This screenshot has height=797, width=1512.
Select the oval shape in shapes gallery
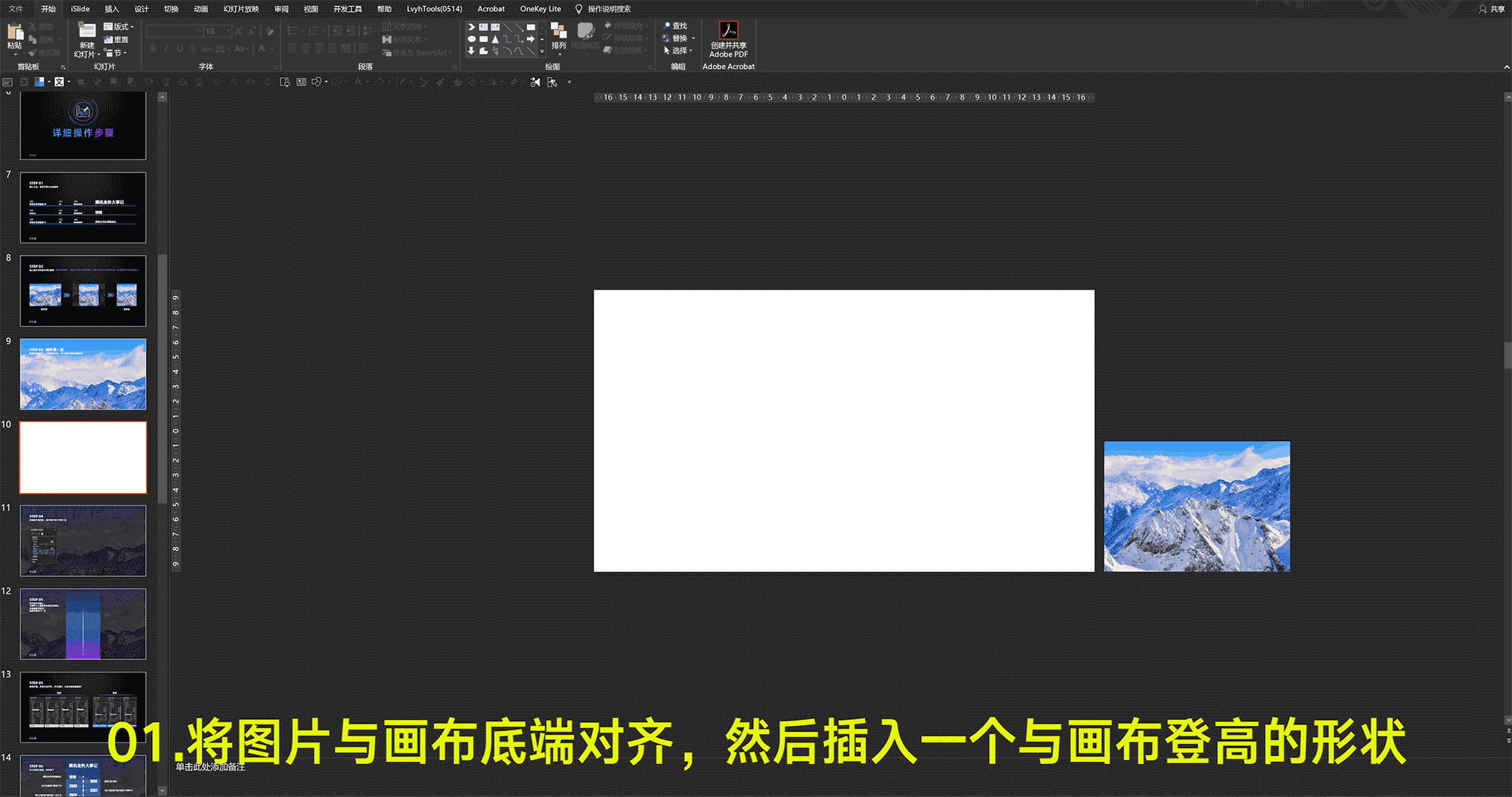pyautogui.click(x=472, y=39)
